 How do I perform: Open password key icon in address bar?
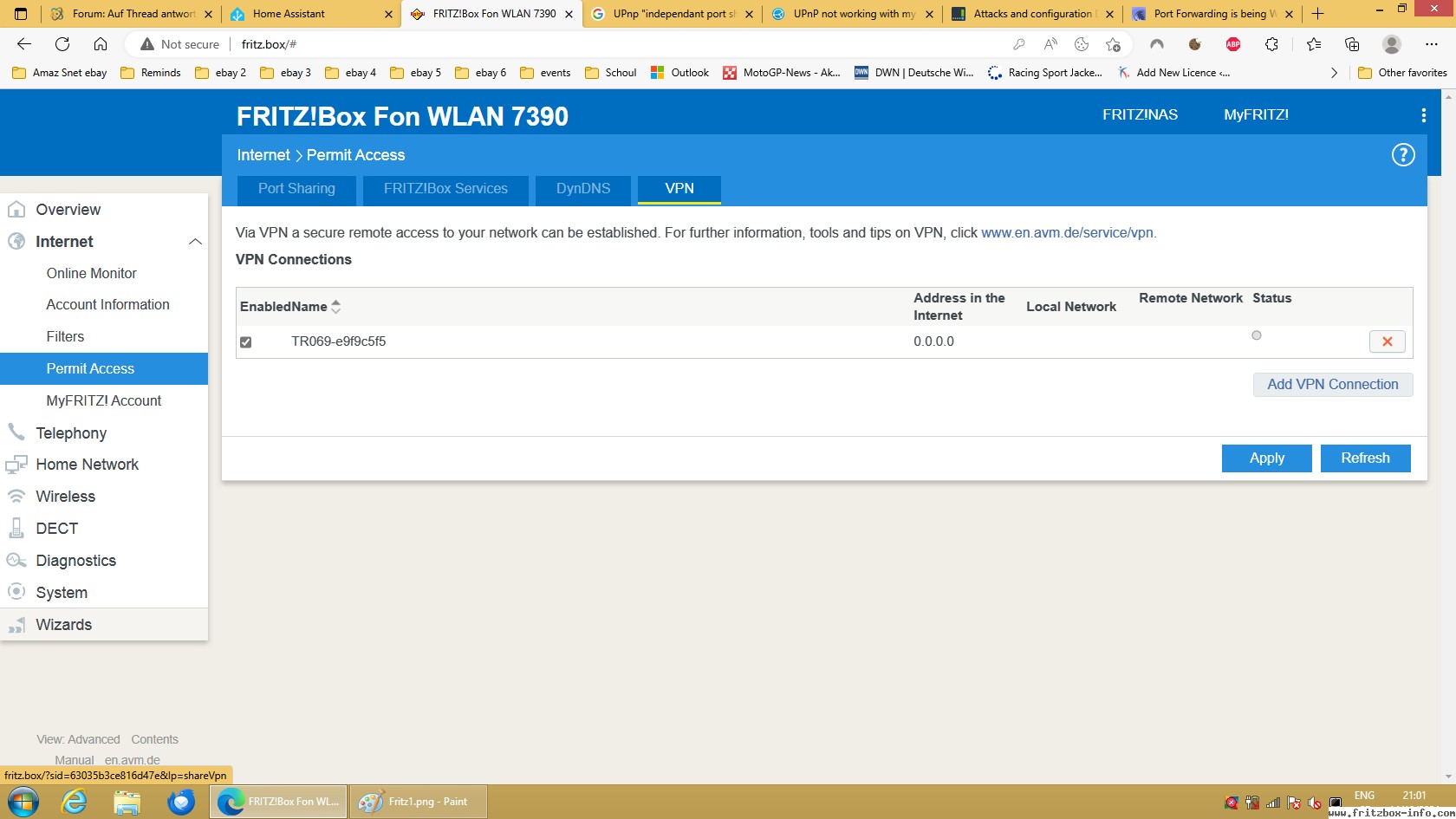[x=1019, y=44]
